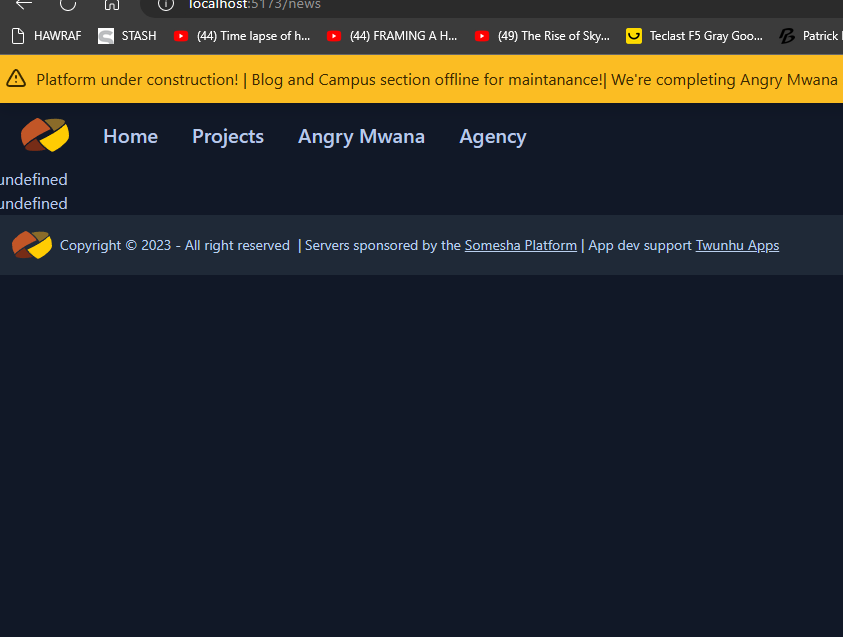Image resolution: width=843 pixels, height=637 pixels.
Task: Open the STASH bookmark
Action: click(127, 36)
